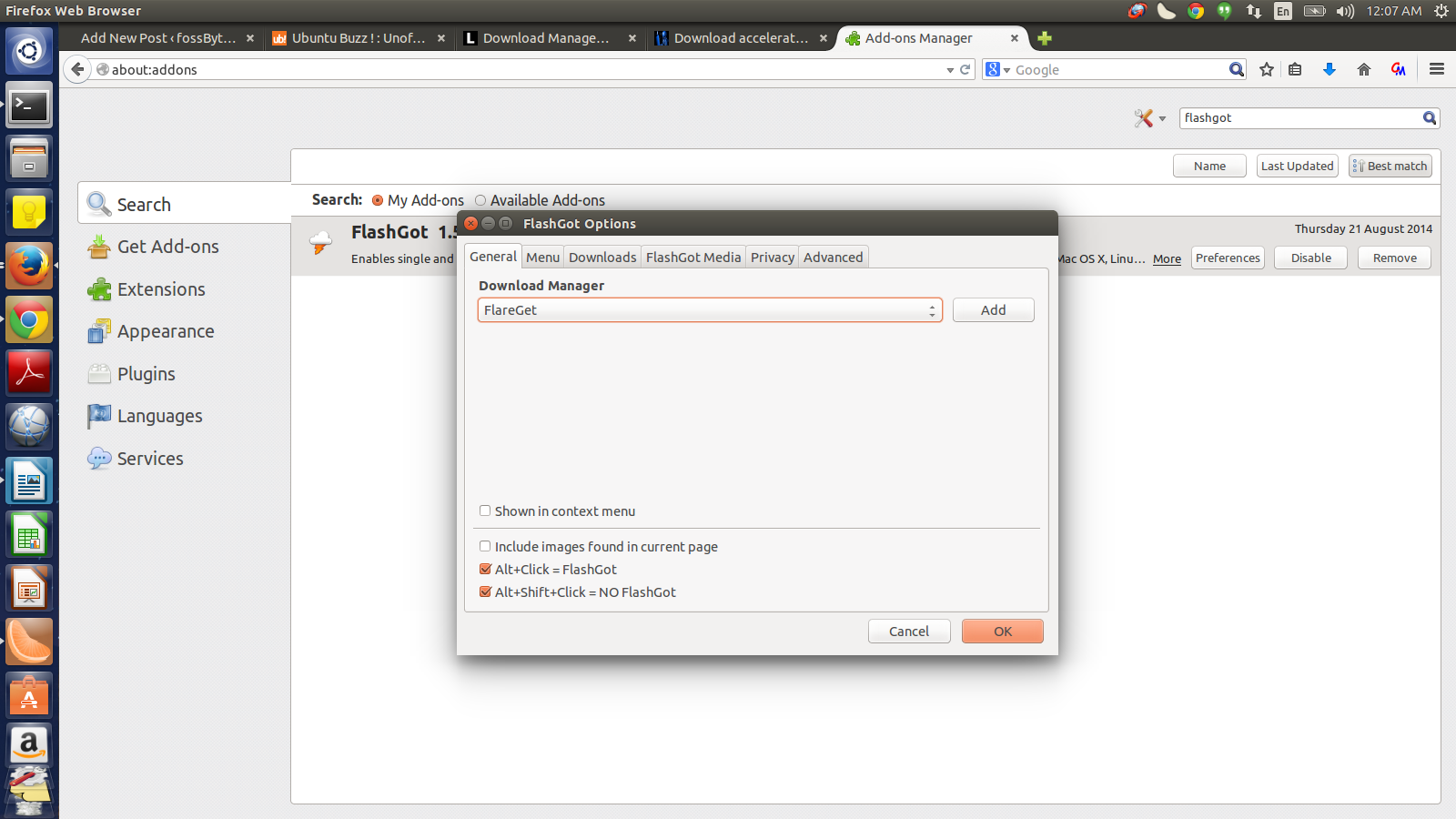
Task: Show bookmarks list icon in toolbar
Action: pos(1295,69)
